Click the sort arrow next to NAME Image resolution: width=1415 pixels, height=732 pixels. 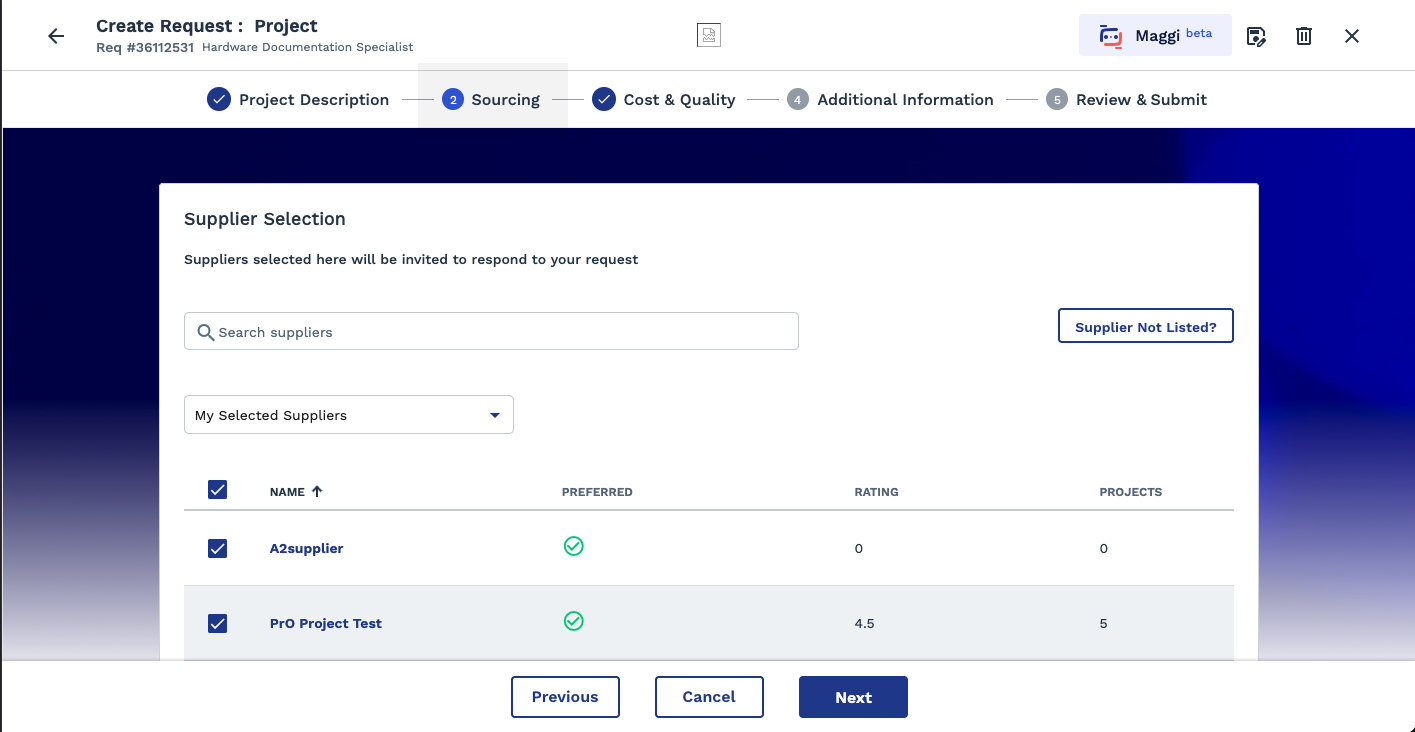[317, 491]
